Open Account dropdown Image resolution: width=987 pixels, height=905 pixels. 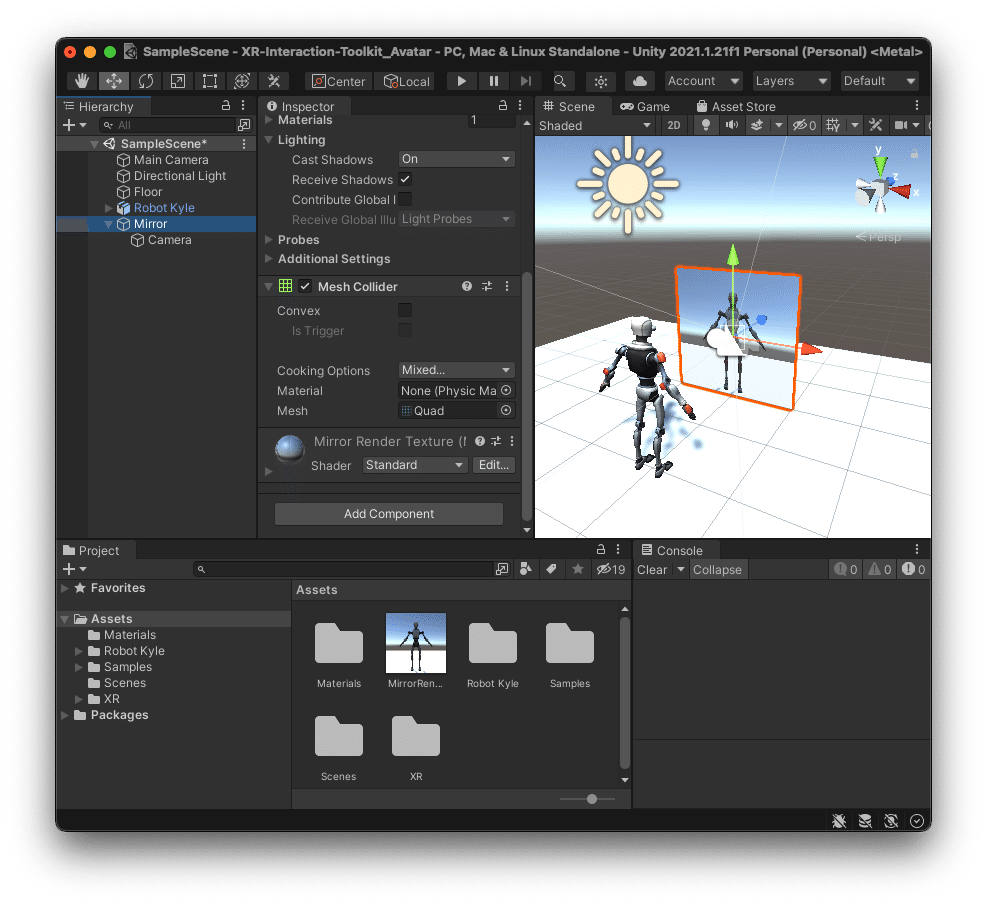(x=704, y=81)
